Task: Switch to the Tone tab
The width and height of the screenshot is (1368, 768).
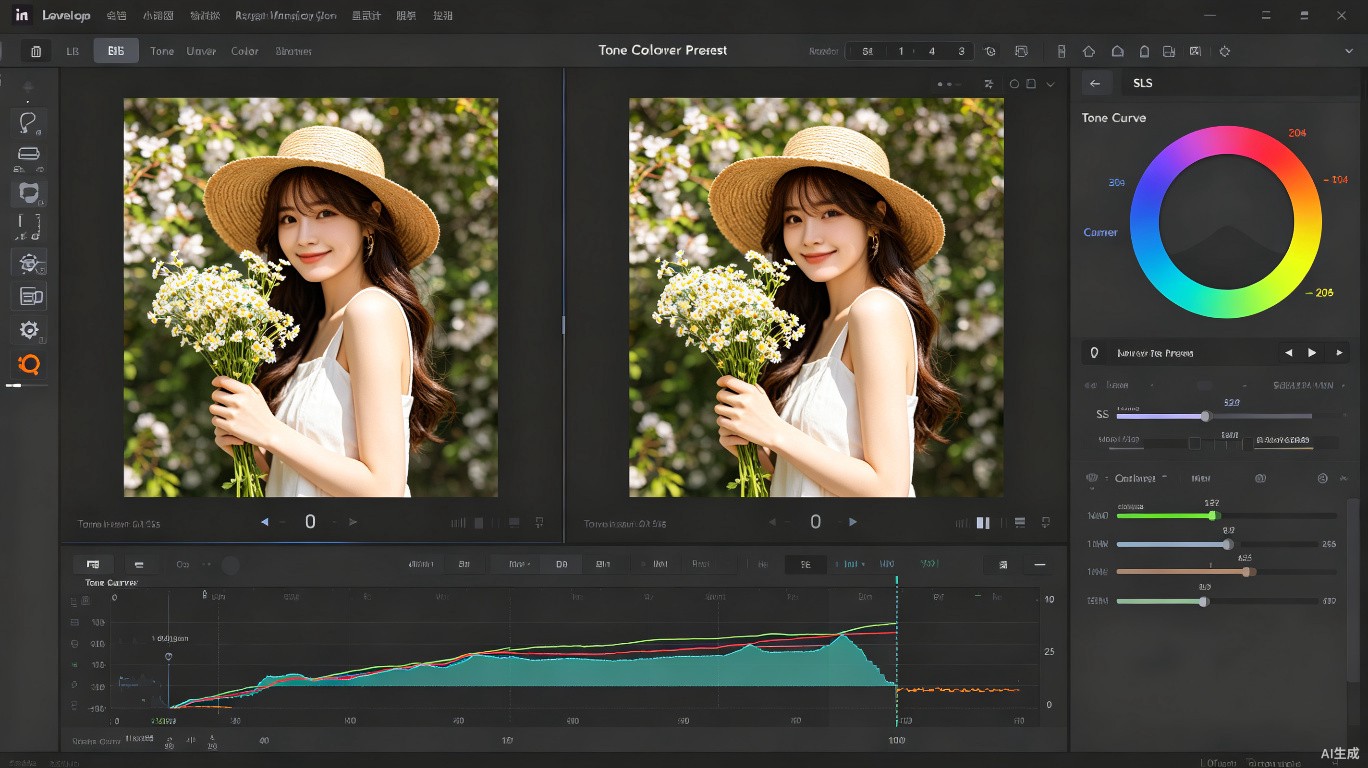Action: coord(162,51)
